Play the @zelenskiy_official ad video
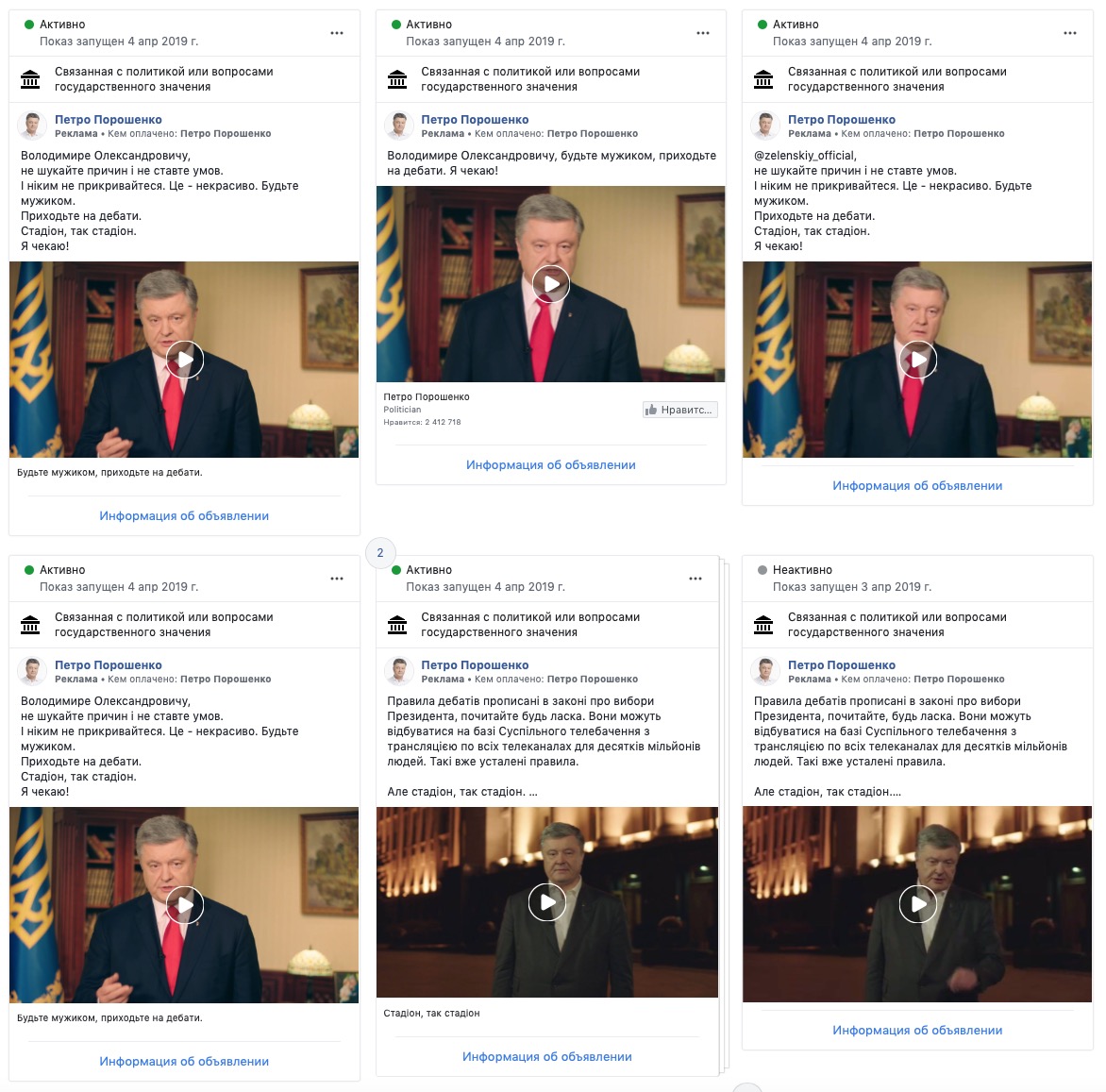 (917, 360)
